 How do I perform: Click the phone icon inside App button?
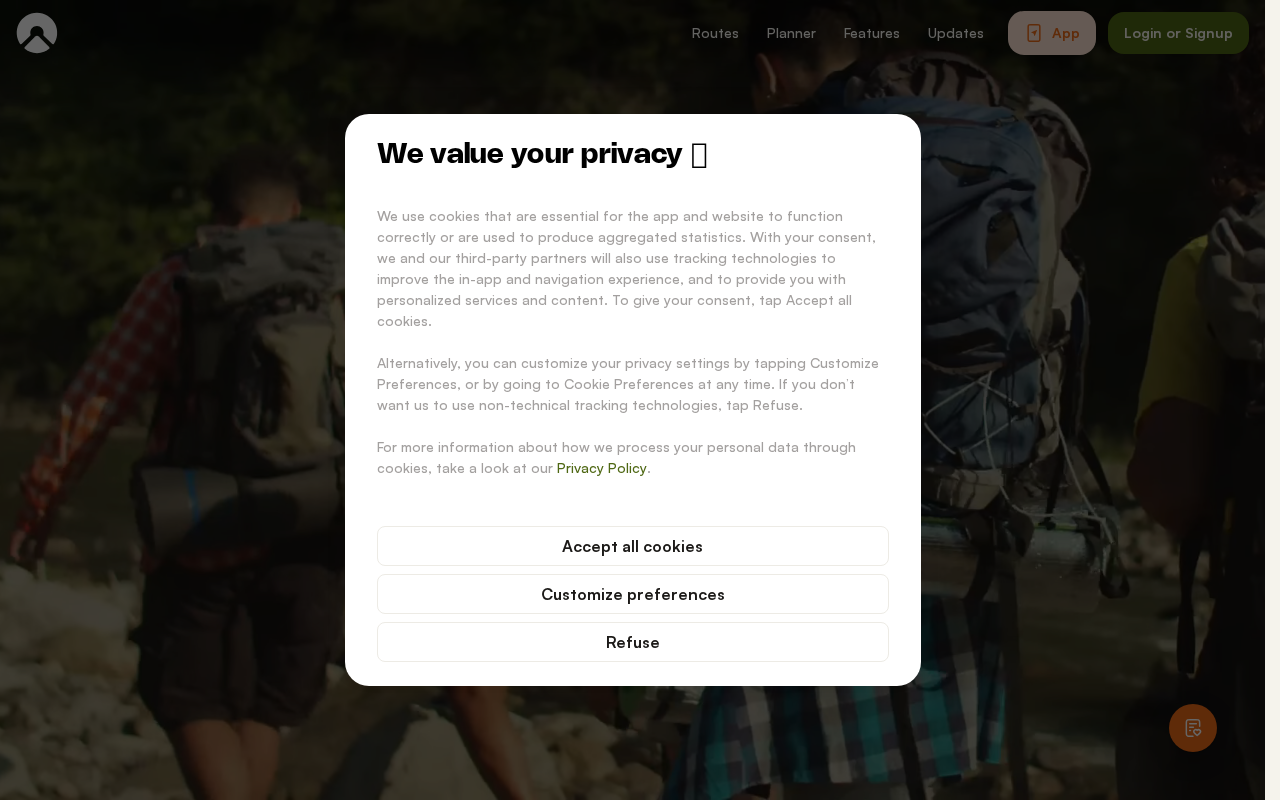pyautogui.click(x=1034, y=33)
